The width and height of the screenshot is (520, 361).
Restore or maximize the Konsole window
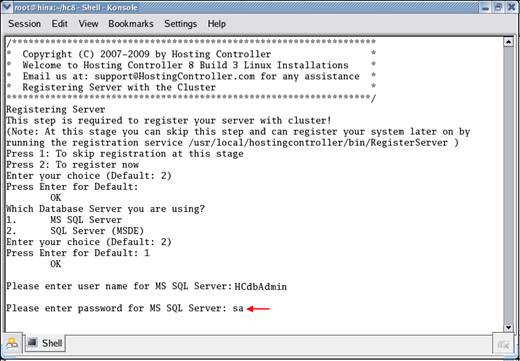click(498, 7)
